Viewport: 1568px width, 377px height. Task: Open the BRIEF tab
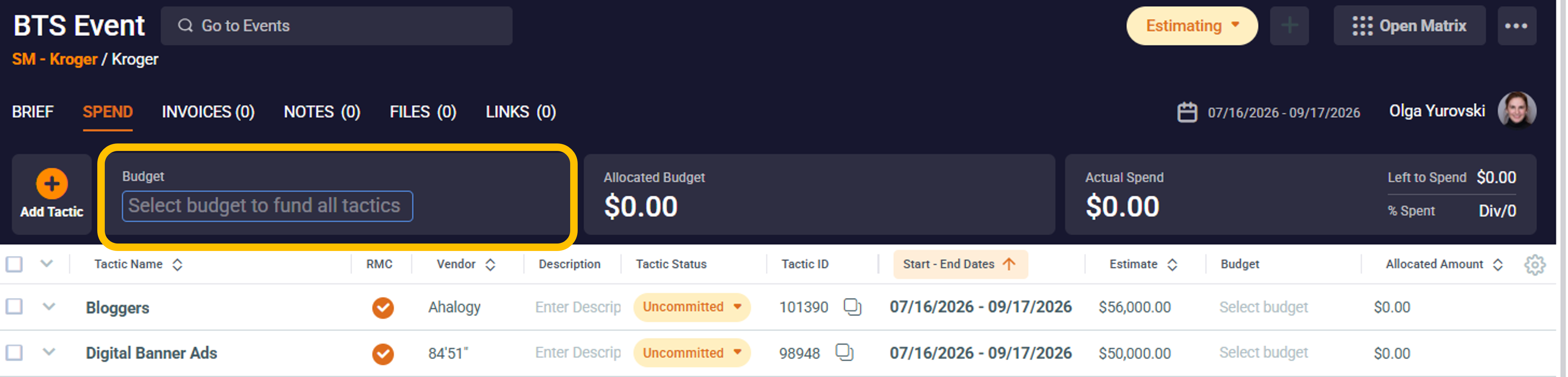click(x=32, y=112)
